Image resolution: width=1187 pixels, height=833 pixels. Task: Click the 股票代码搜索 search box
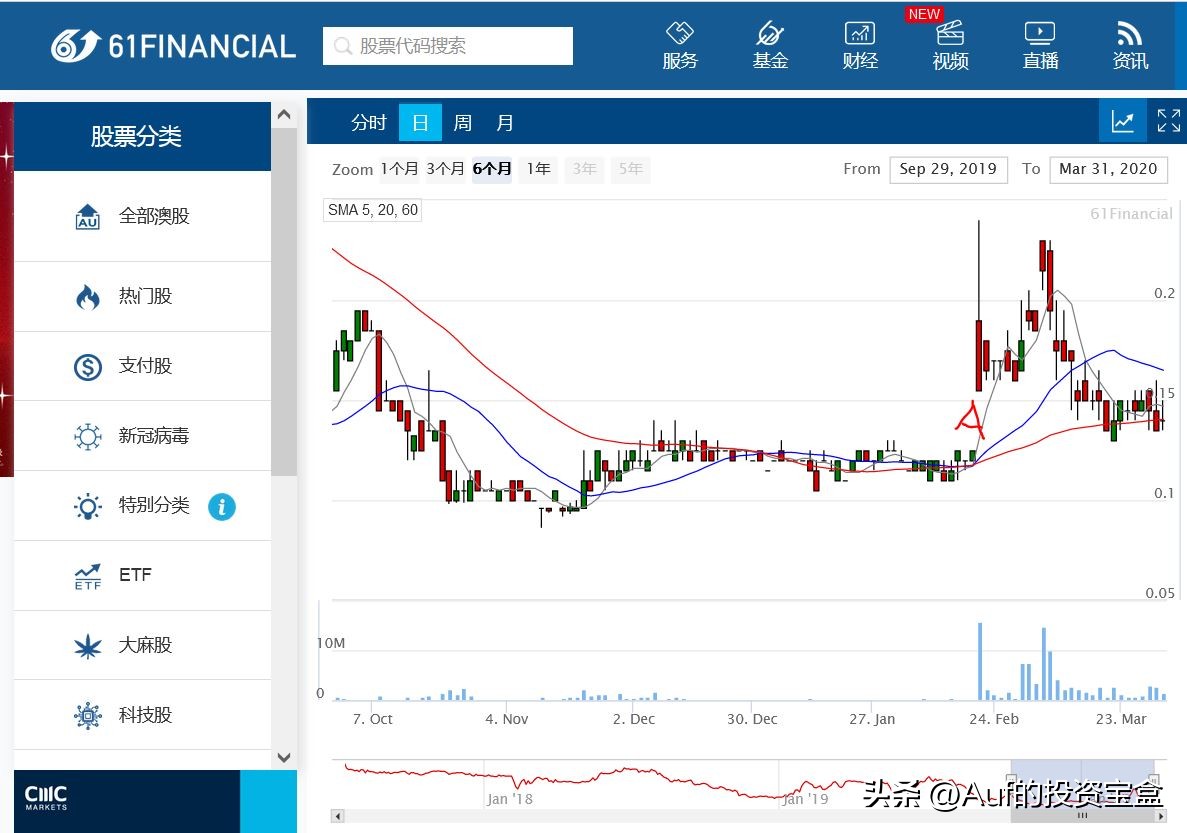448,46
